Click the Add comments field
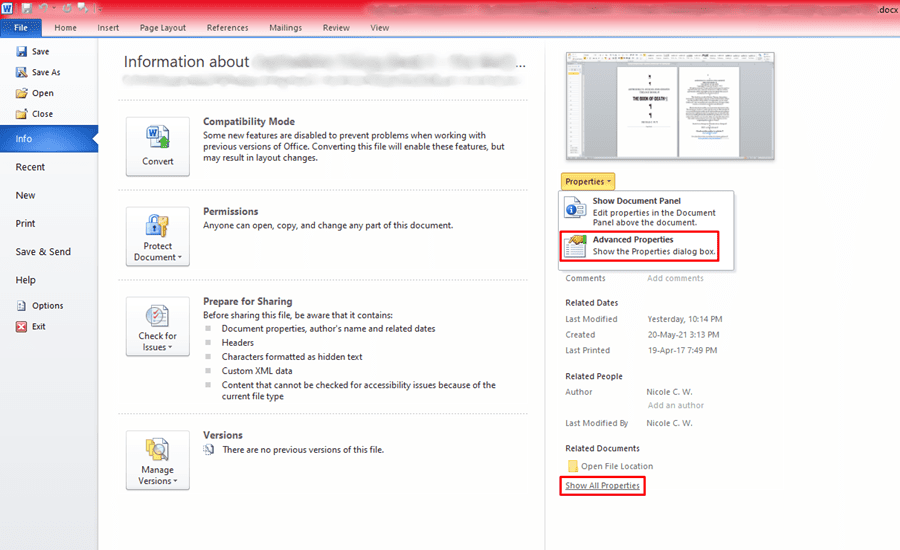This screenshot has height=550, width=900. tap(675, 278)
